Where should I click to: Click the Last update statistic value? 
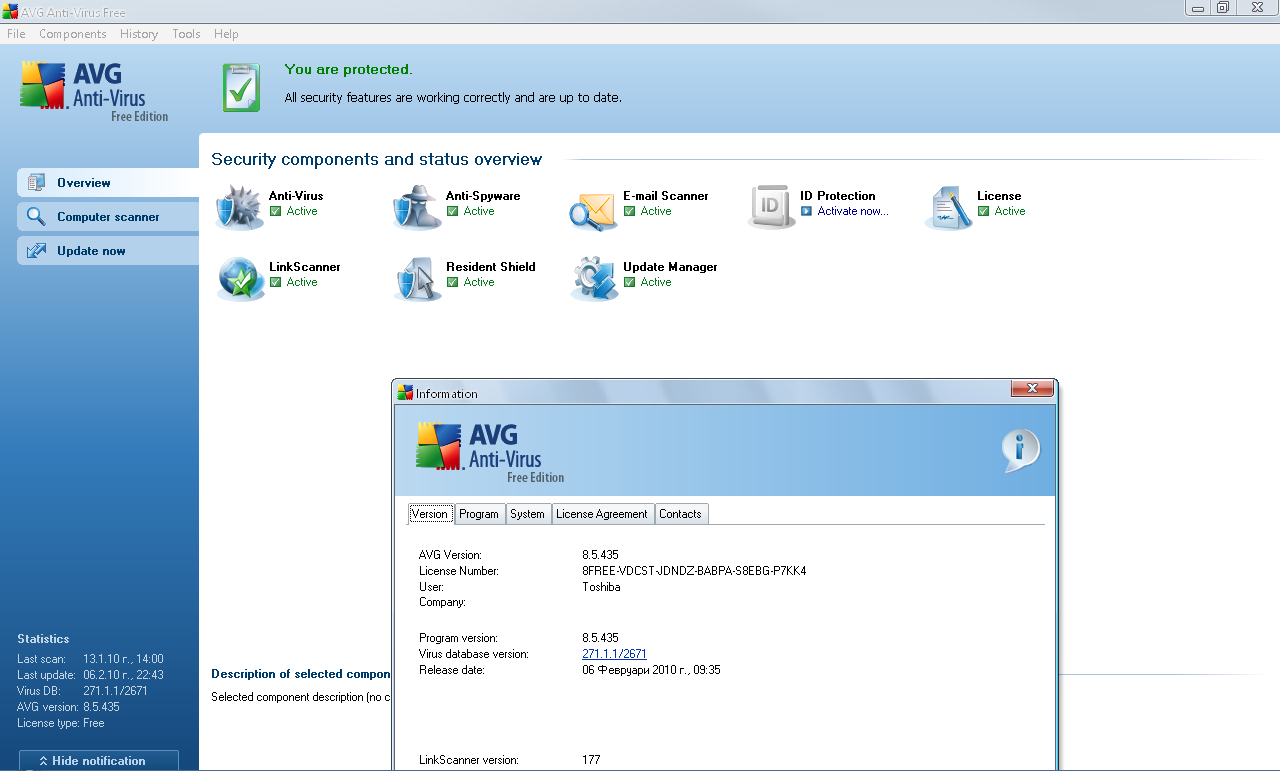click(123, 675)
